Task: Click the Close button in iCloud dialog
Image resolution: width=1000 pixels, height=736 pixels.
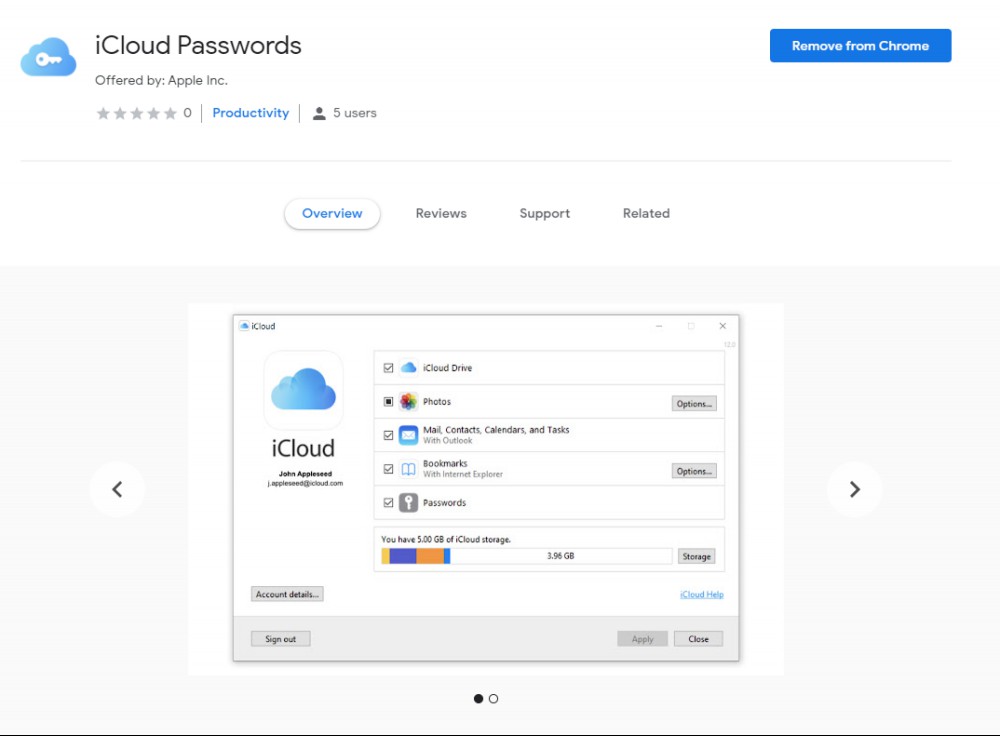Action: [698, 639]
